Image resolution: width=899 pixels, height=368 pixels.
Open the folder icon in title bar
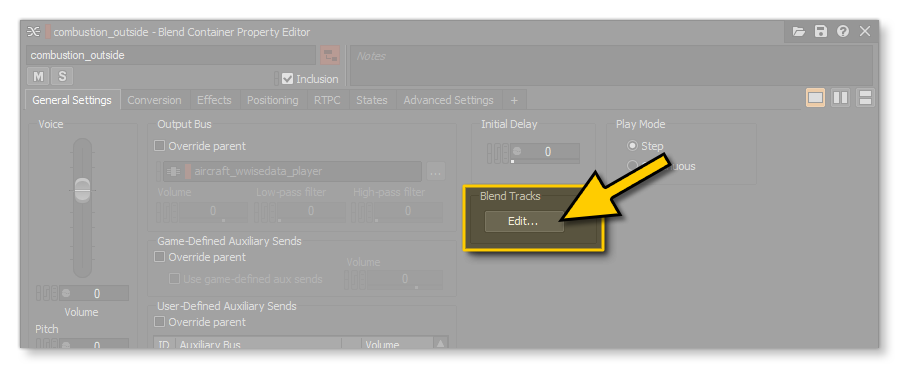coord(799,32)
